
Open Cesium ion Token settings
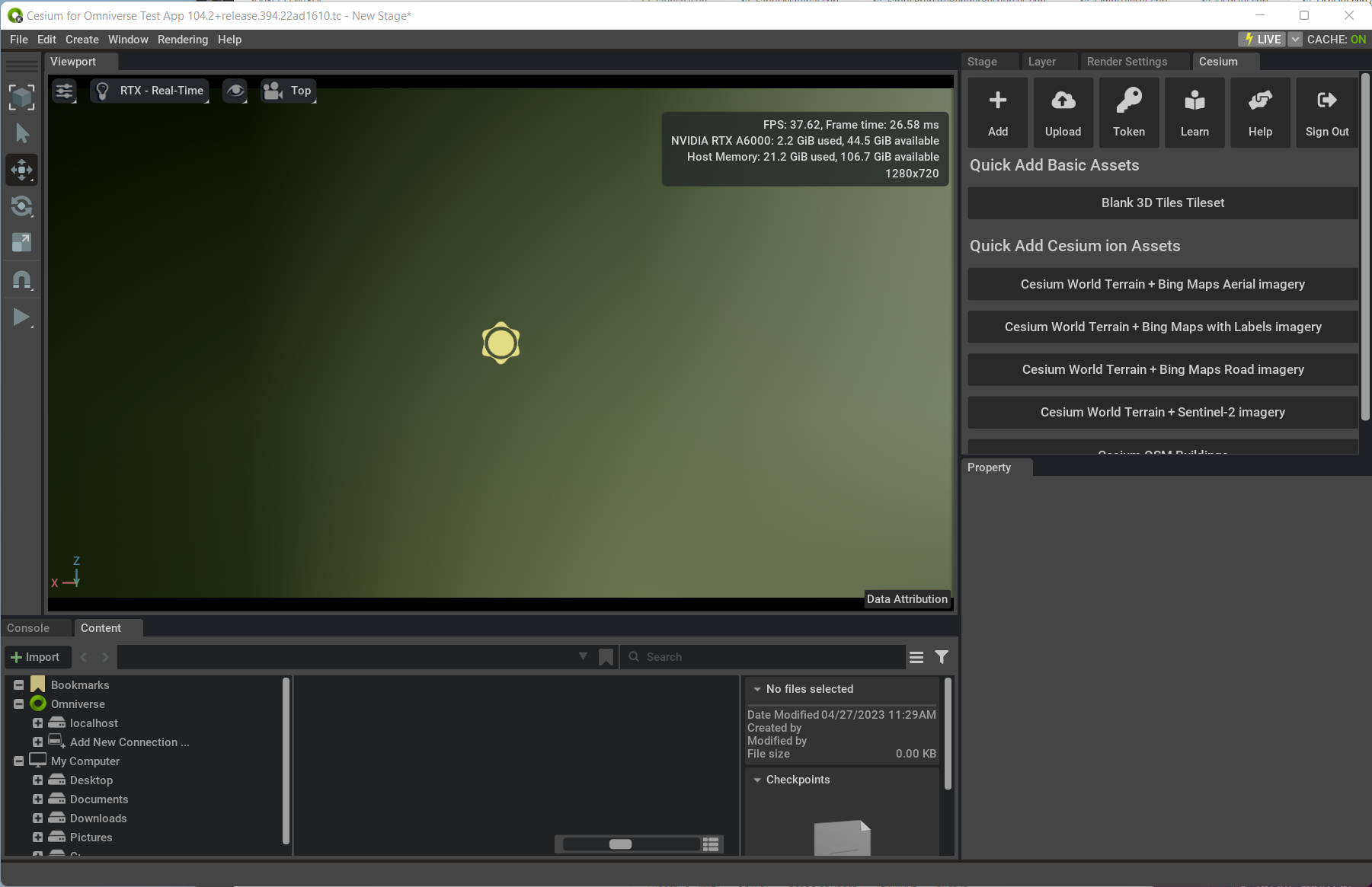click(1129, 112)
